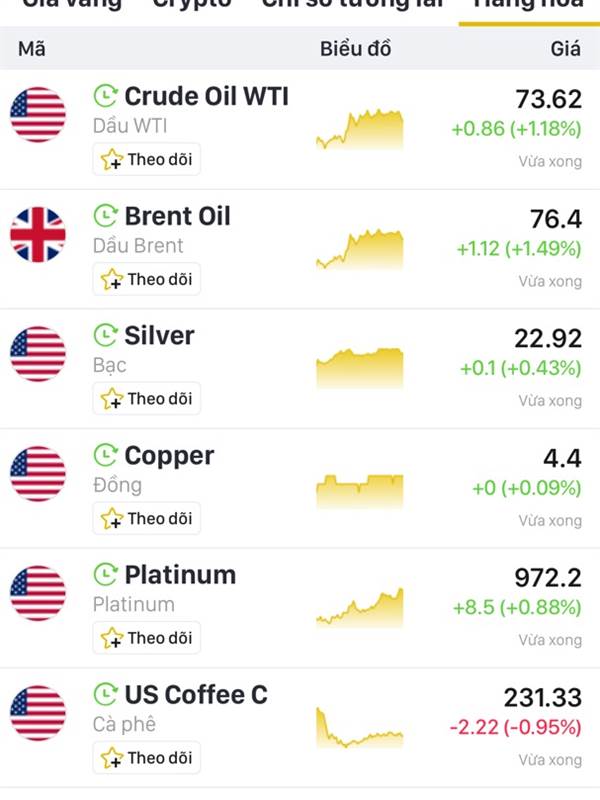The width and height of the screenshot is (600, 800).
Task: Switch to the Crypto tab
Action: 192,5
